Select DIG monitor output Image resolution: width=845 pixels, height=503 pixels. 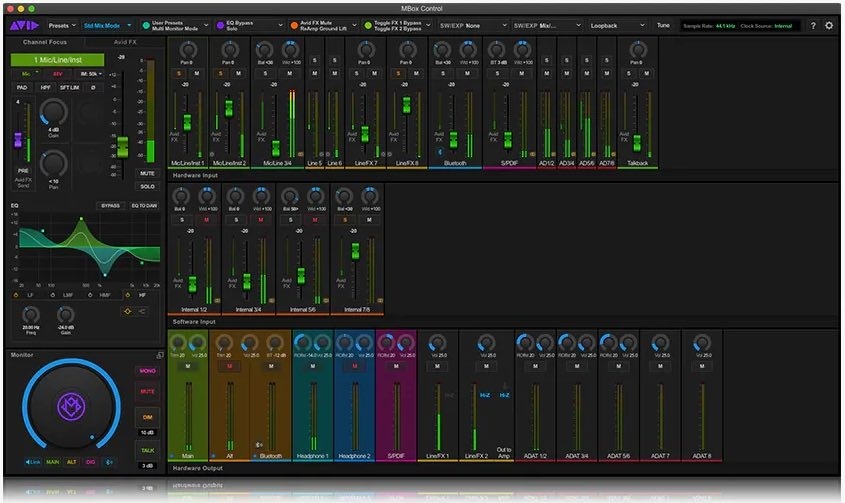point(91,462)
